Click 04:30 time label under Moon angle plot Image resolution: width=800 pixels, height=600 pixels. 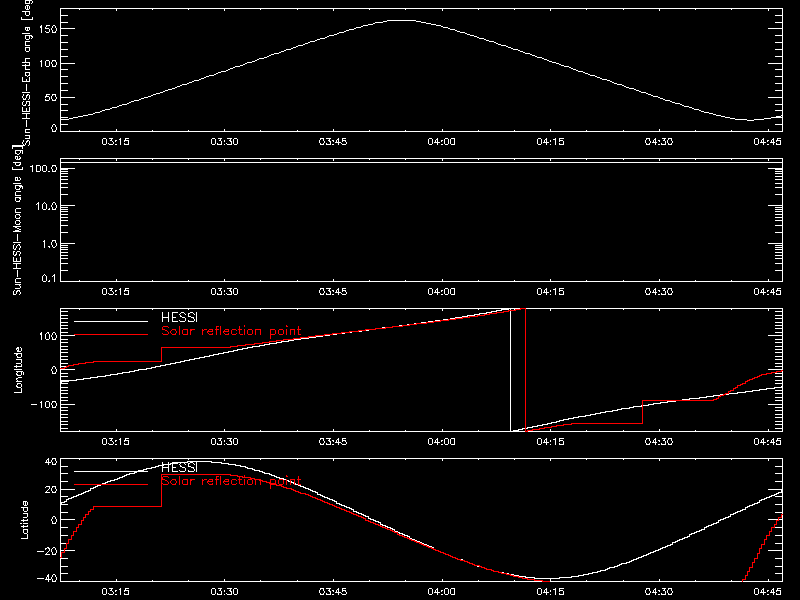[x=659, y=292]
